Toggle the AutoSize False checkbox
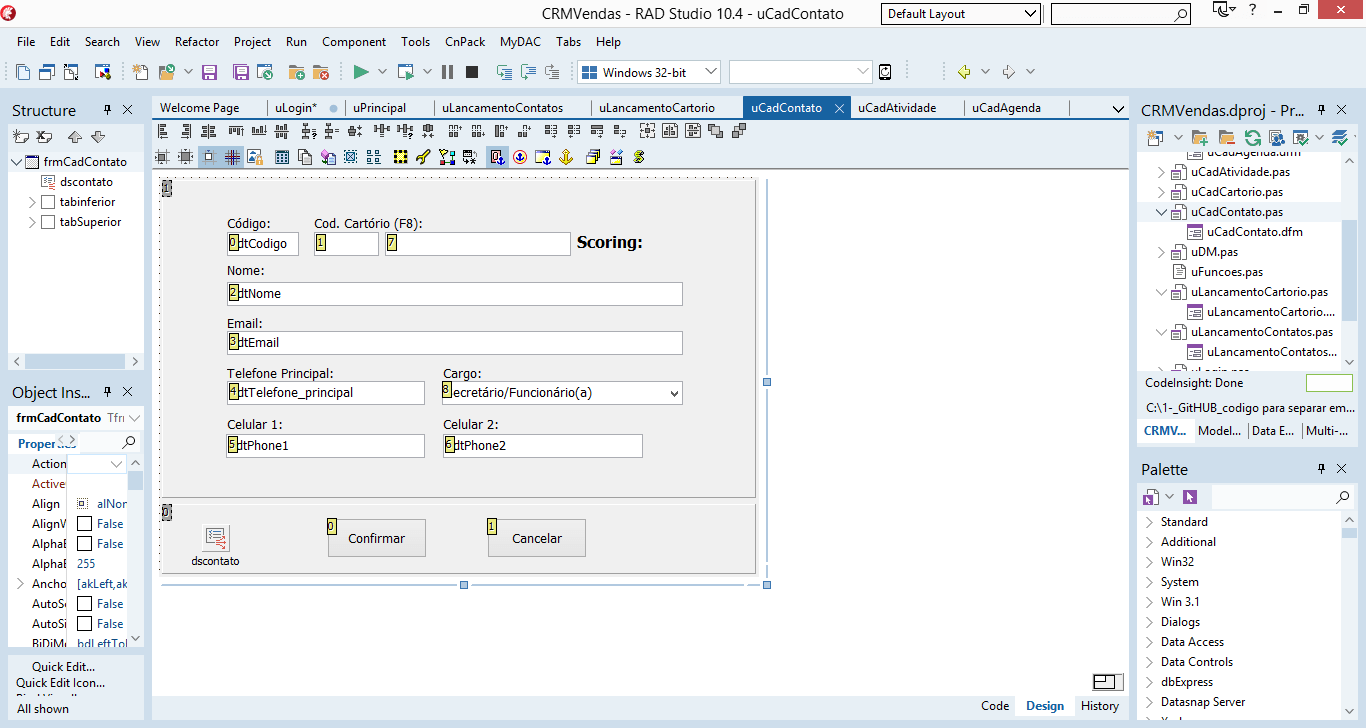 [85, 624]
